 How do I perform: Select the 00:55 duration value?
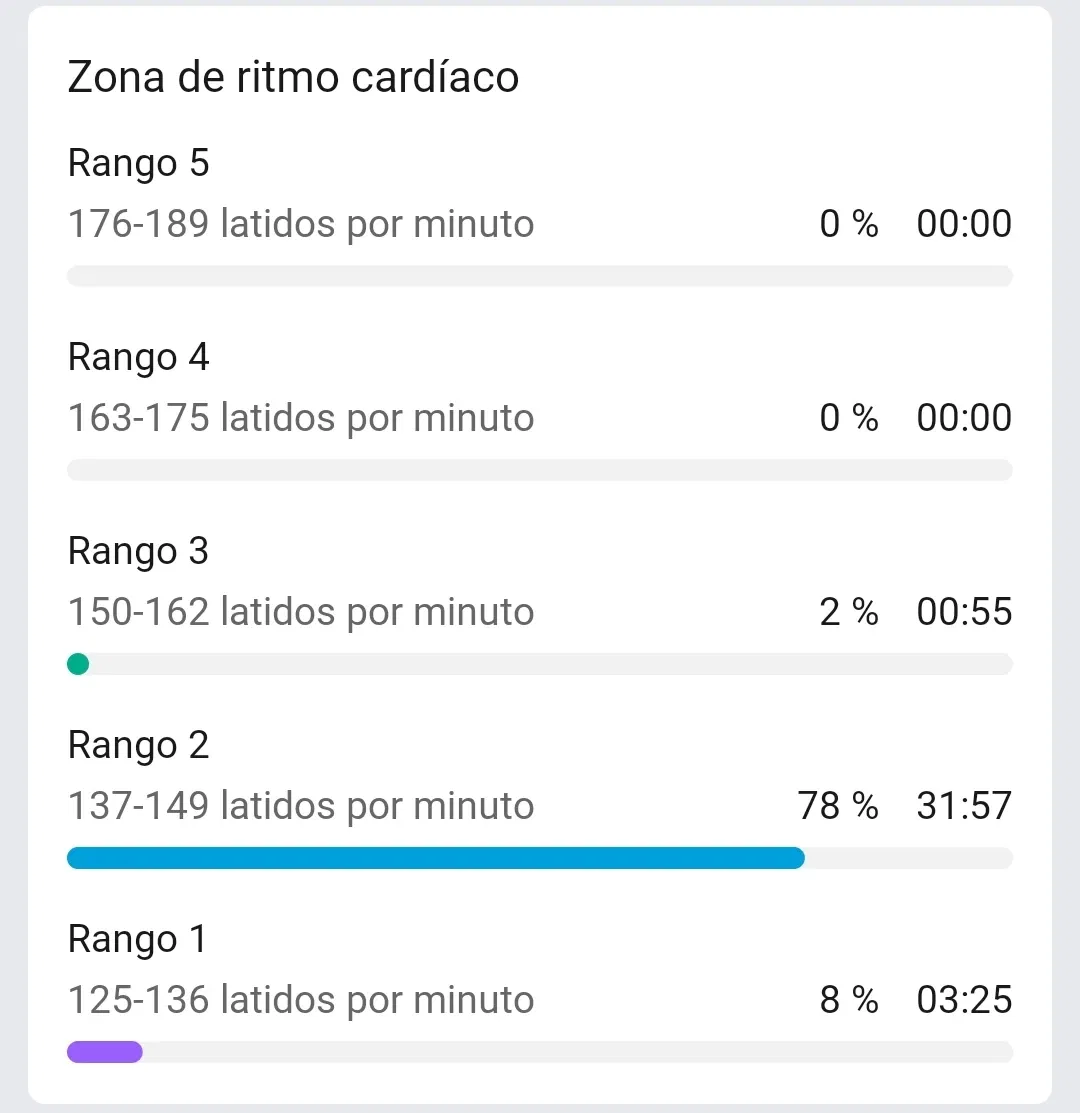coord(964,612)
